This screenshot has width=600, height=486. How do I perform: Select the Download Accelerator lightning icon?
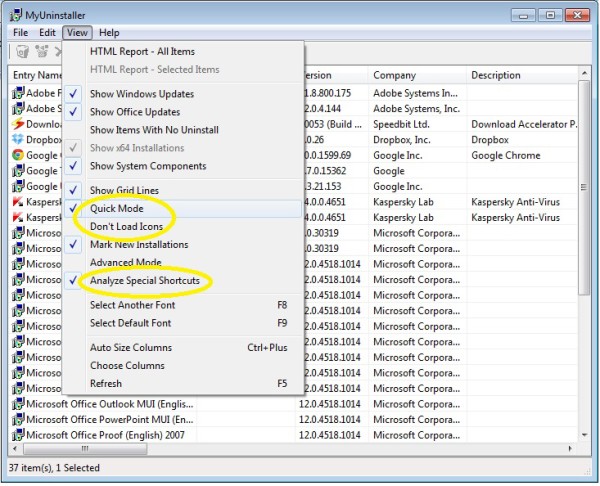click(18, 124)
